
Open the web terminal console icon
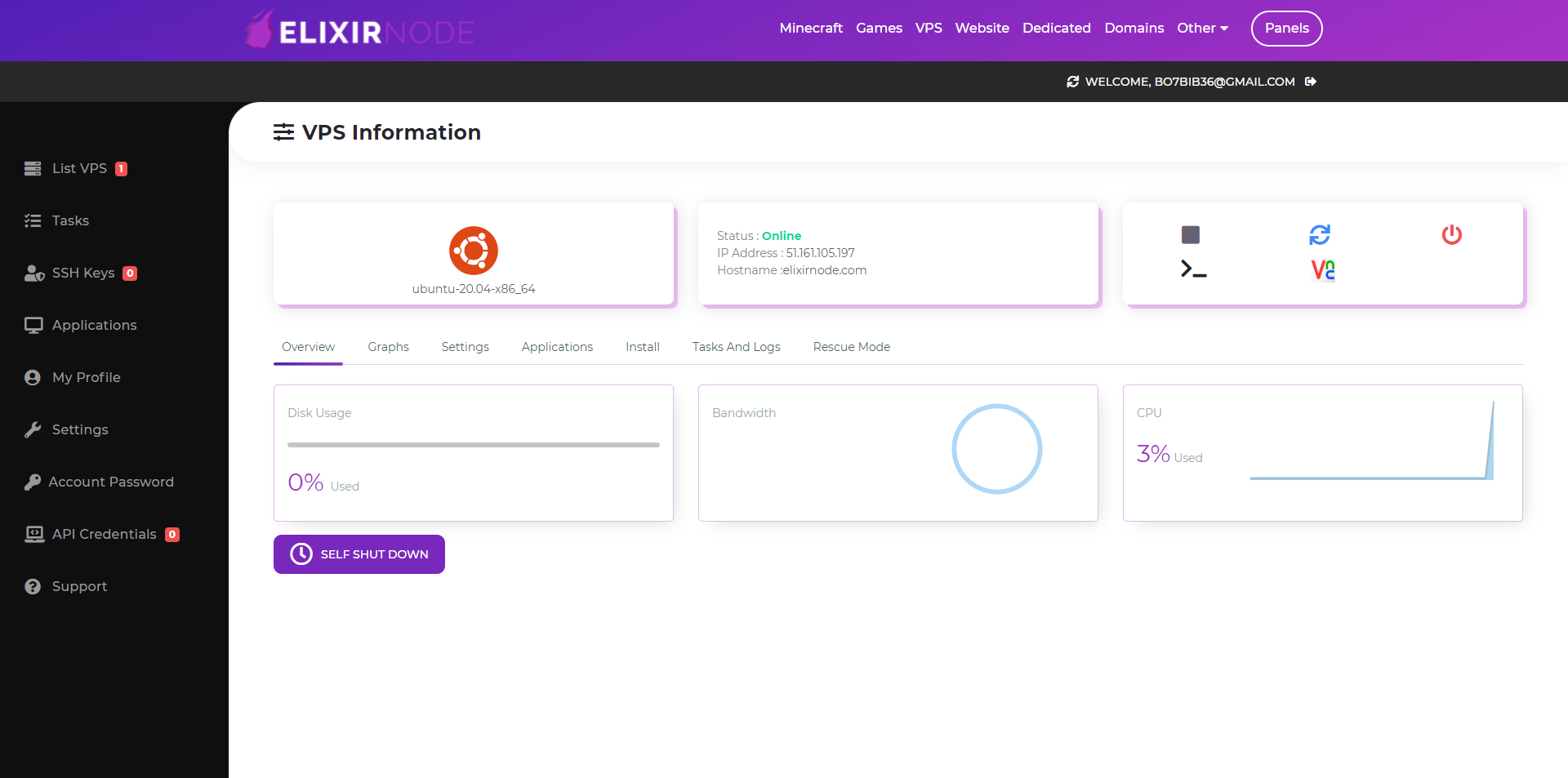coord(1192,268)
